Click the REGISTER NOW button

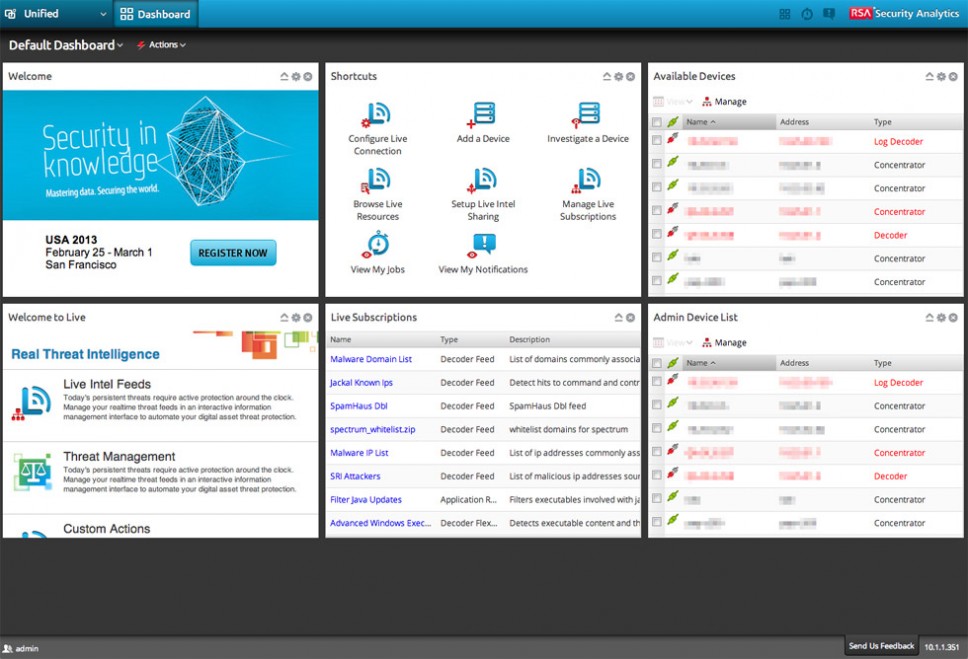(232, 253)
